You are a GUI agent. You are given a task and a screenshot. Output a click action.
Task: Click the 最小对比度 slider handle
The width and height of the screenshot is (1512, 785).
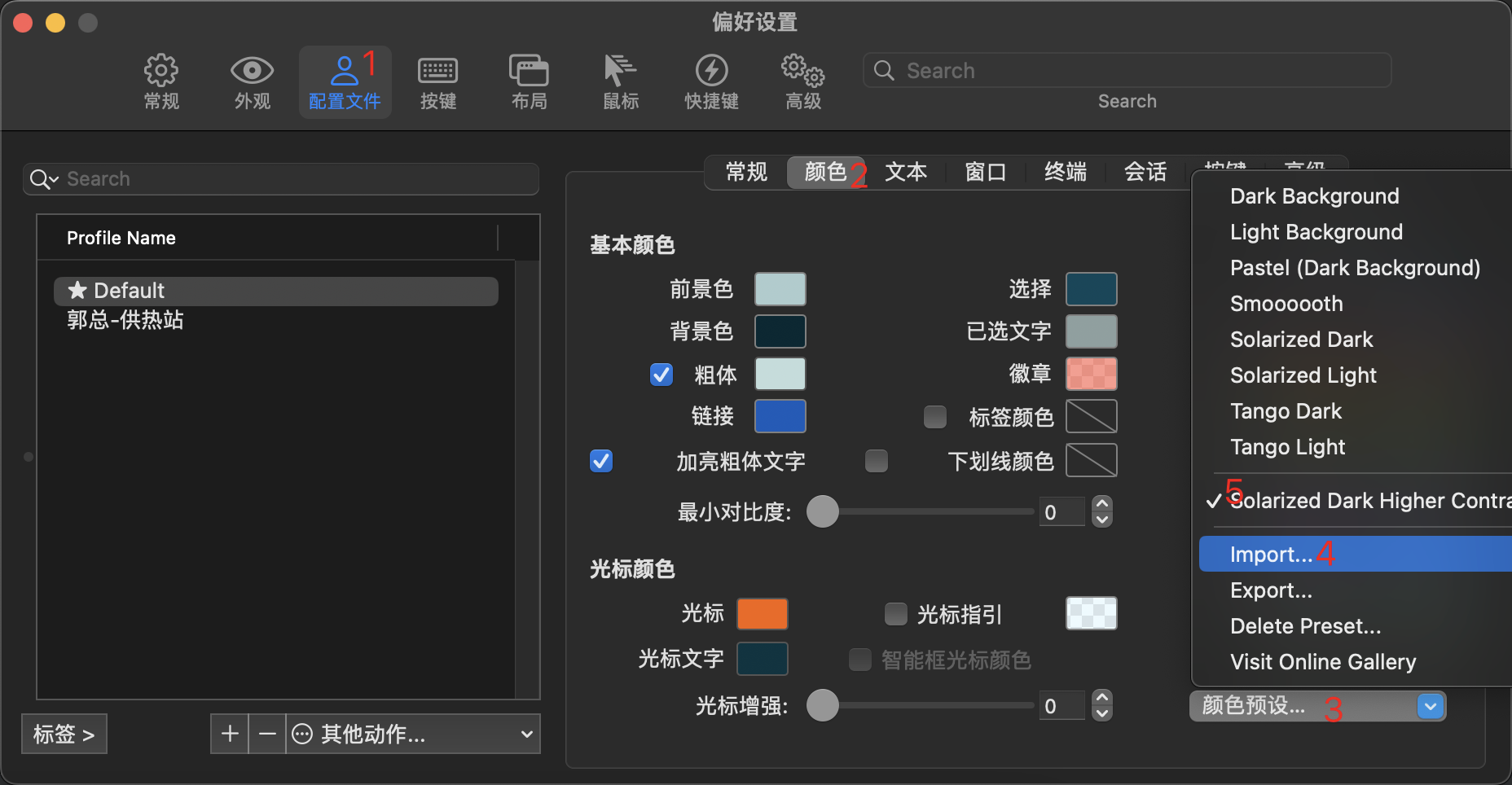(823, 511)
